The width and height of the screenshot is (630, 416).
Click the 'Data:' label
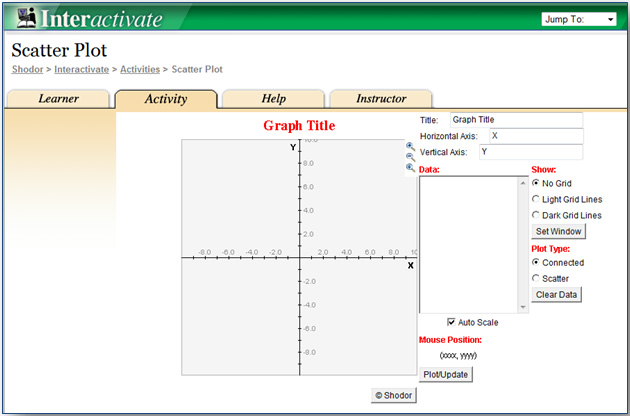click(429, 170)
